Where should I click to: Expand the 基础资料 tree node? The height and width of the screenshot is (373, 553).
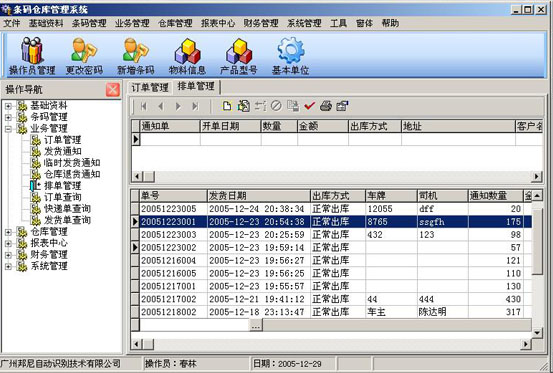(x=8, y=105)
